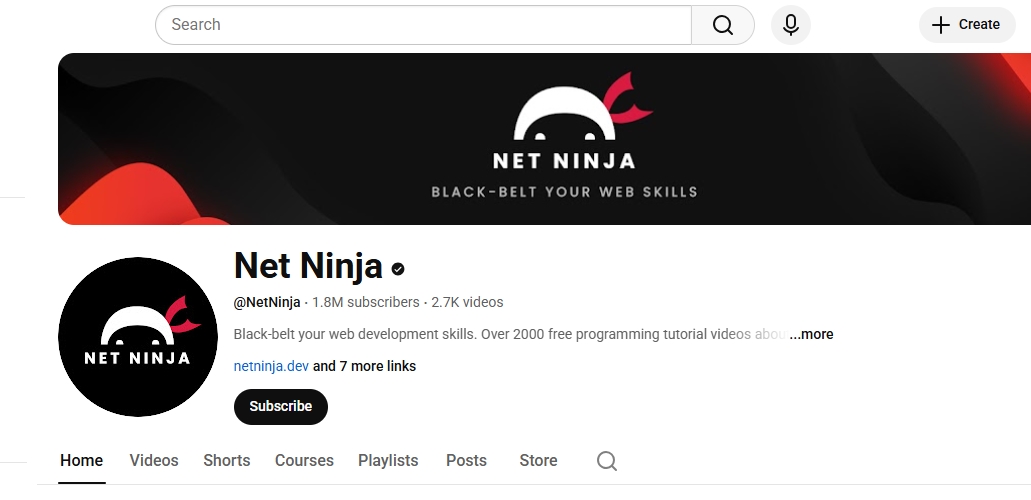Switch to the Videos tab
Image resolution: width=1031 pixels, height=500 pixels.
point(154,461)
